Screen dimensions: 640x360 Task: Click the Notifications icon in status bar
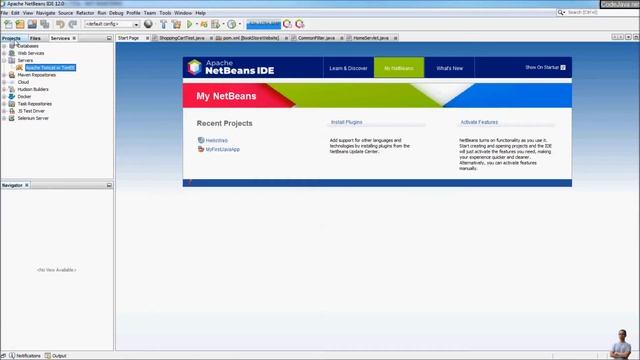(x=12, y=356)
